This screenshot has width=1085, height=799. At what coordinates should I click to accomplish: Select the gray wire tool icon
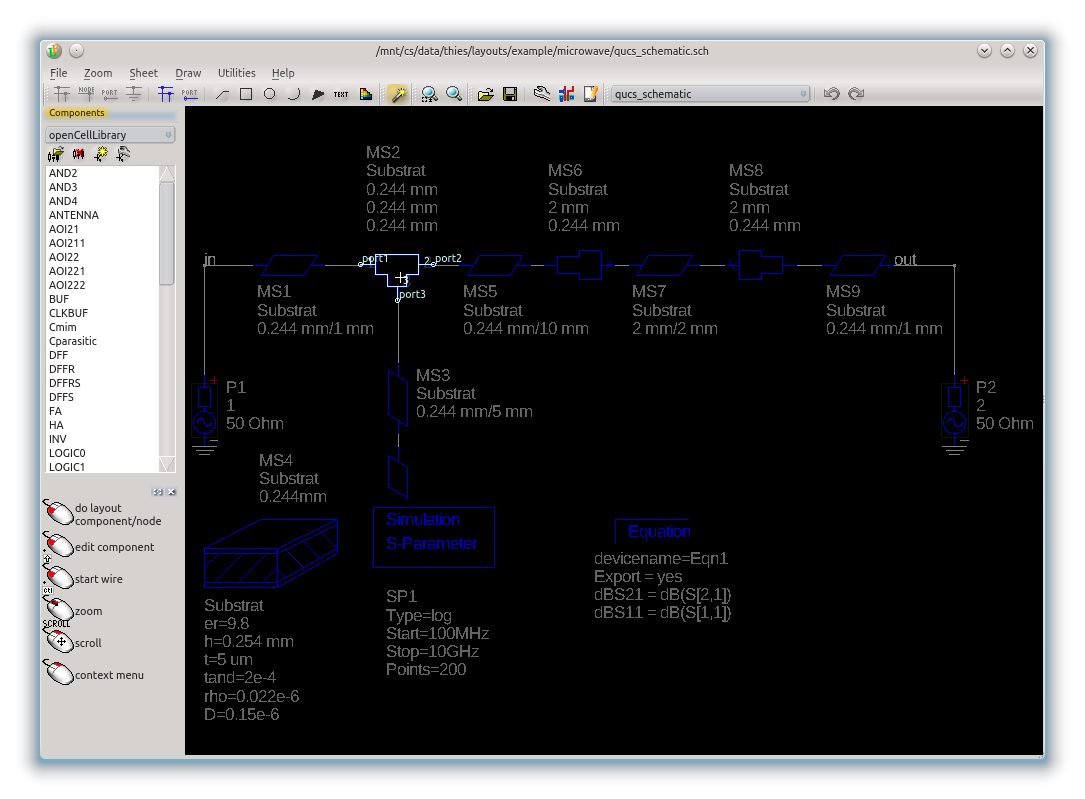[x=62, y=94]
